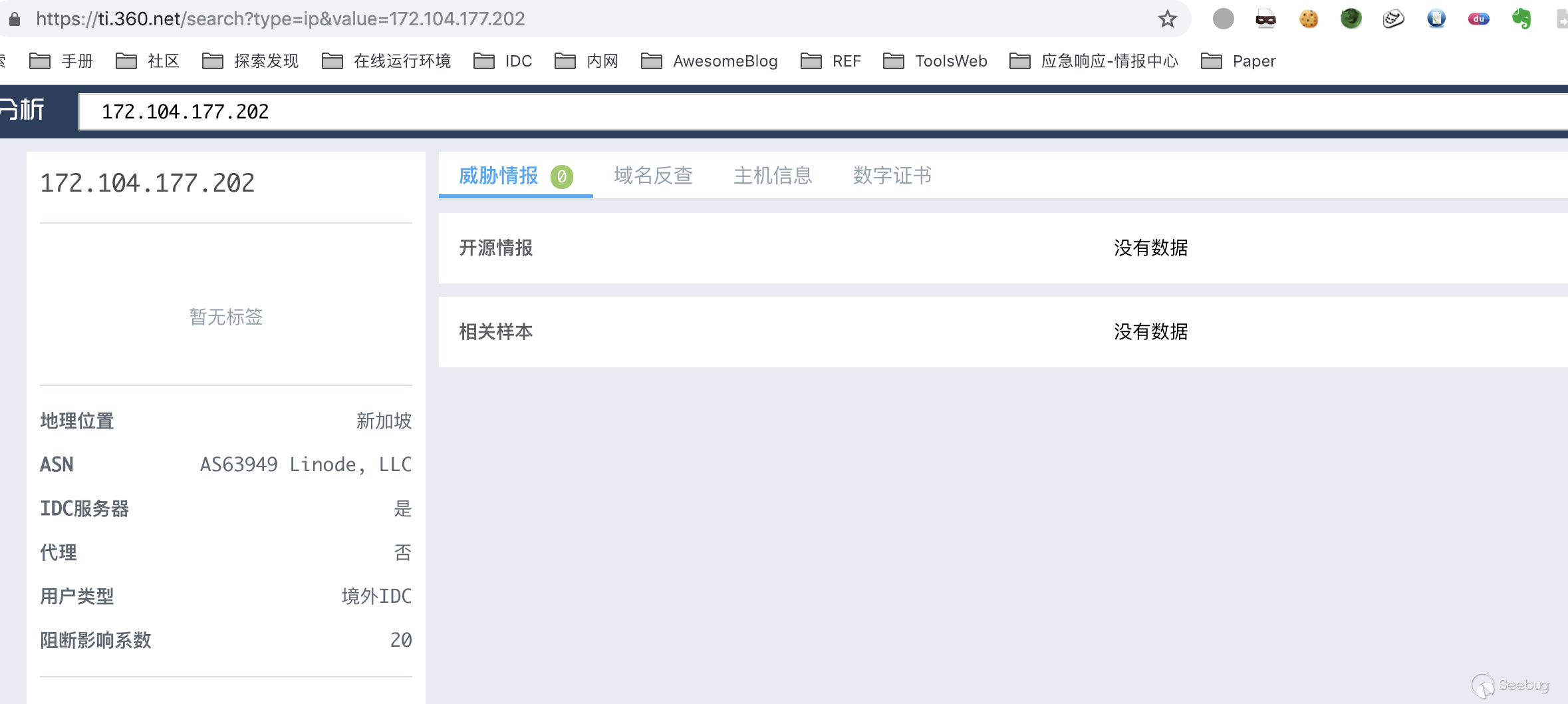Viewport: 1568px width, 704px height.
Task: Click the 境外IDC user type value
Action: (x=376, y=596)
